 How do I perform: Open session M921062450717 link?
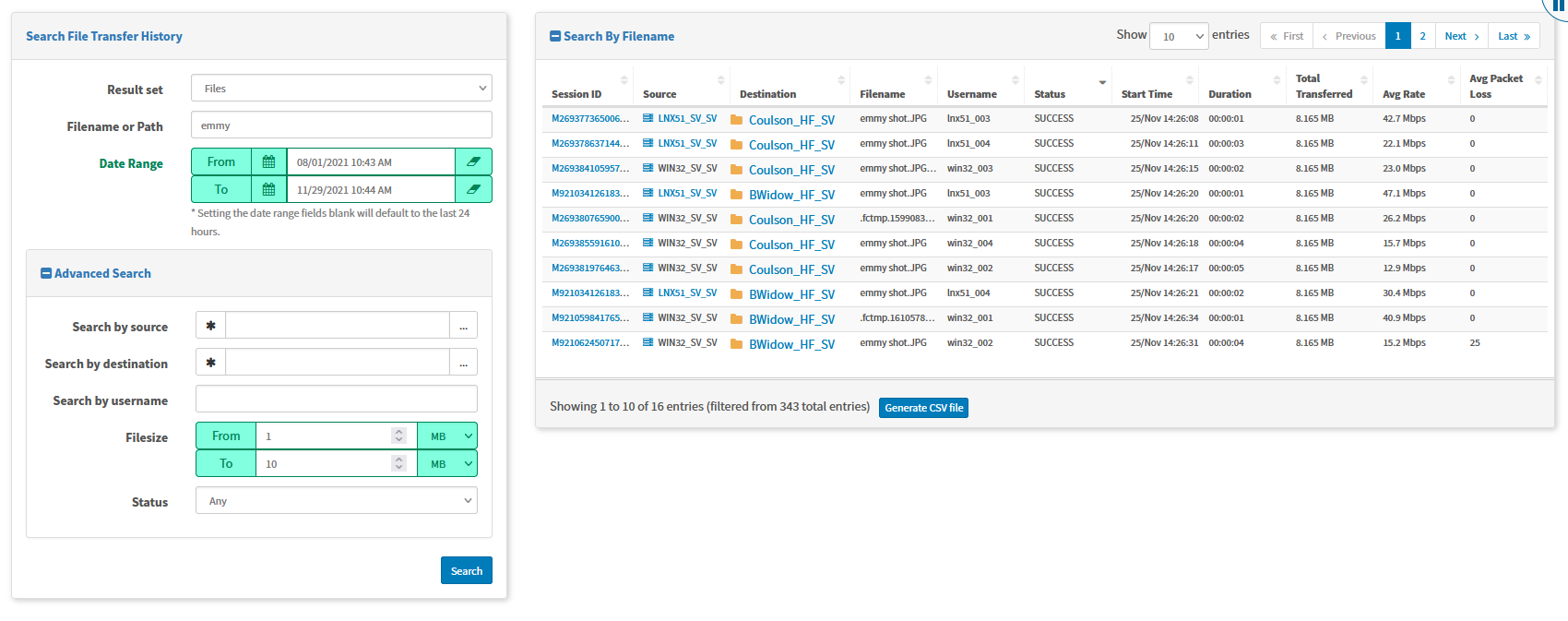click(590, 343)
